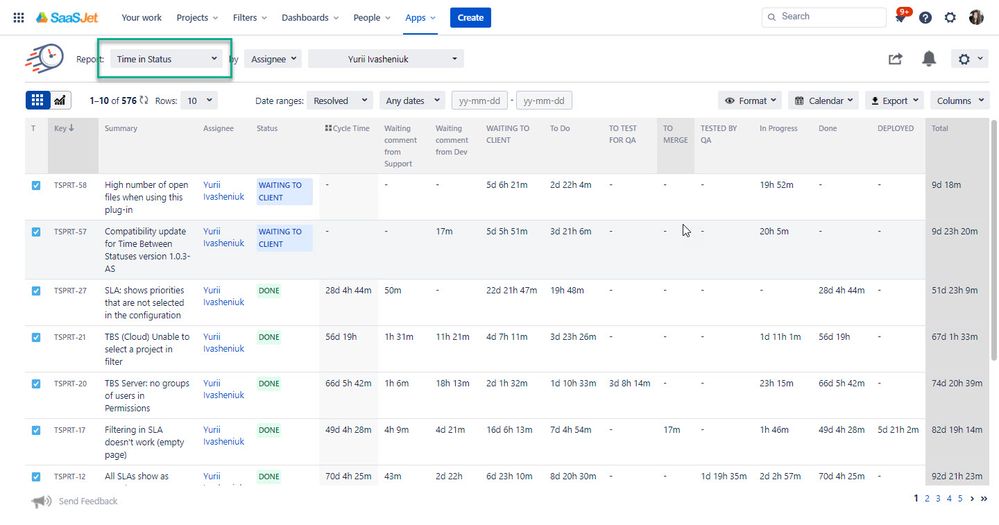The width and height of the screenshot is (999, 525).
Task: Uncheck the TSPRT-58 row checkbox
Action: tap(36, 185)
